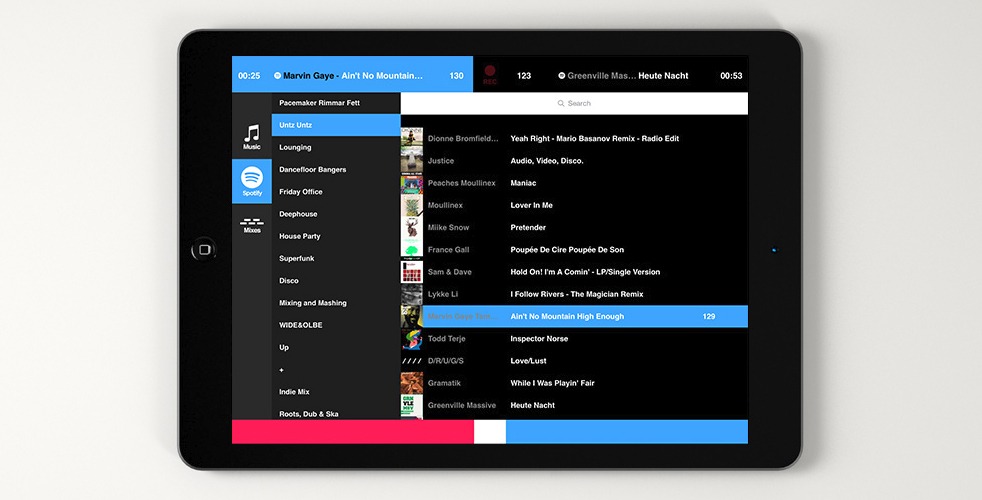Screen dimensions: 982x500
Task: Select the D/R/U/G/S album art
Action: (411, 361)
